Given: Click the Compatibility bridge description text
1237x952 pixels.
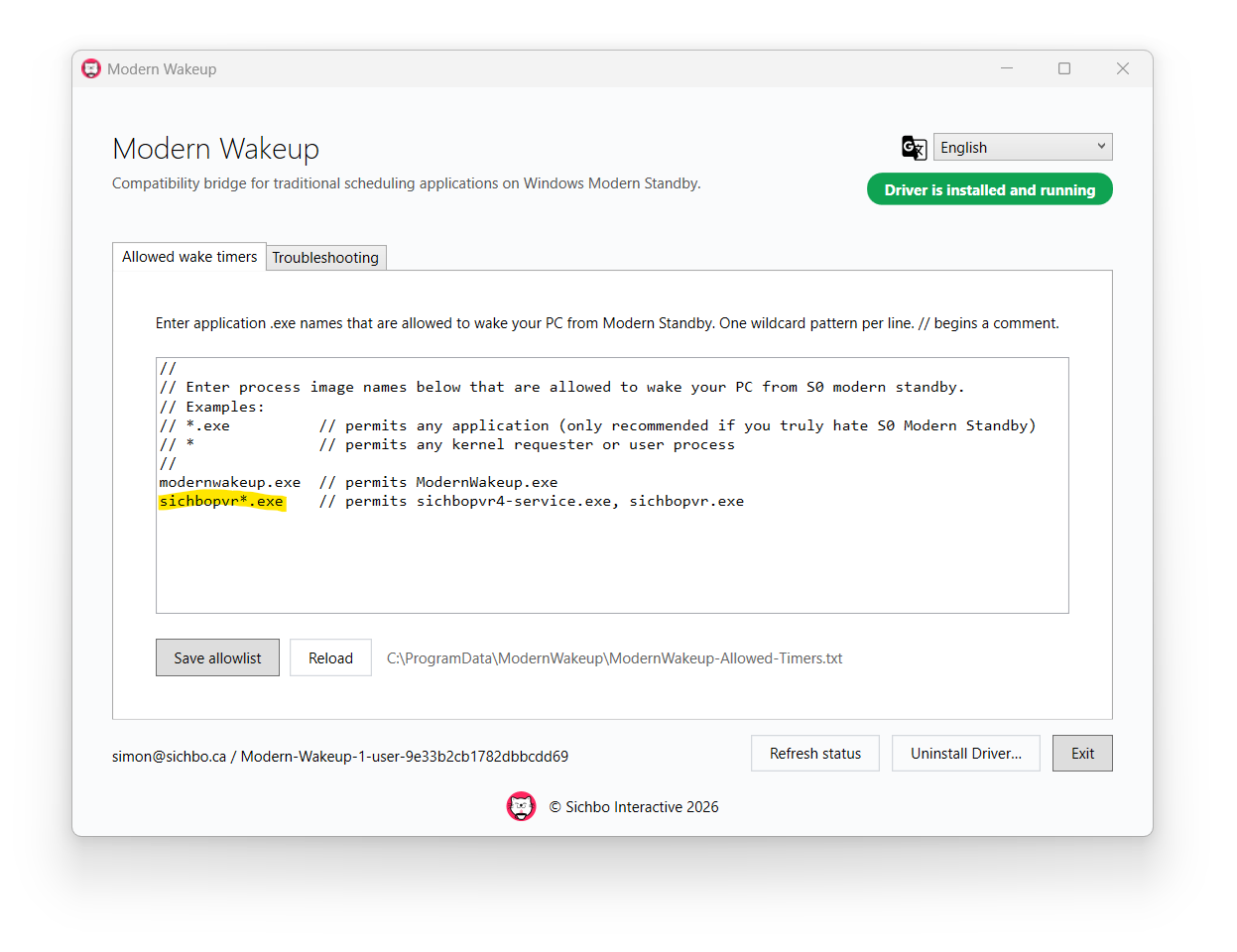Looking at the screenshot, I should coord(407,183).
